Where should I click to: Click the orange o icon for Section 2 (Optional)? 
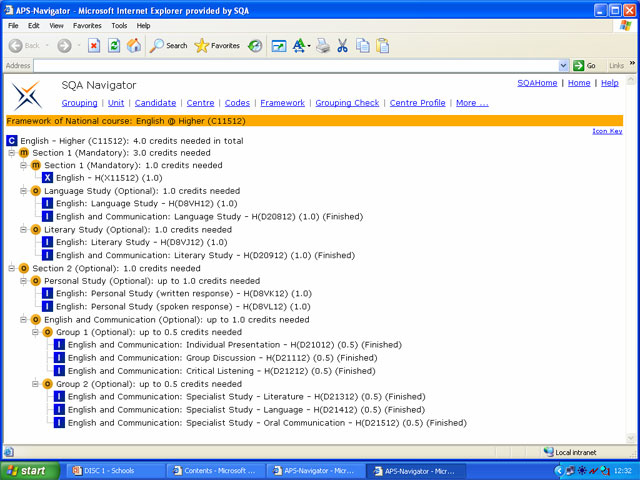(24, 269)
